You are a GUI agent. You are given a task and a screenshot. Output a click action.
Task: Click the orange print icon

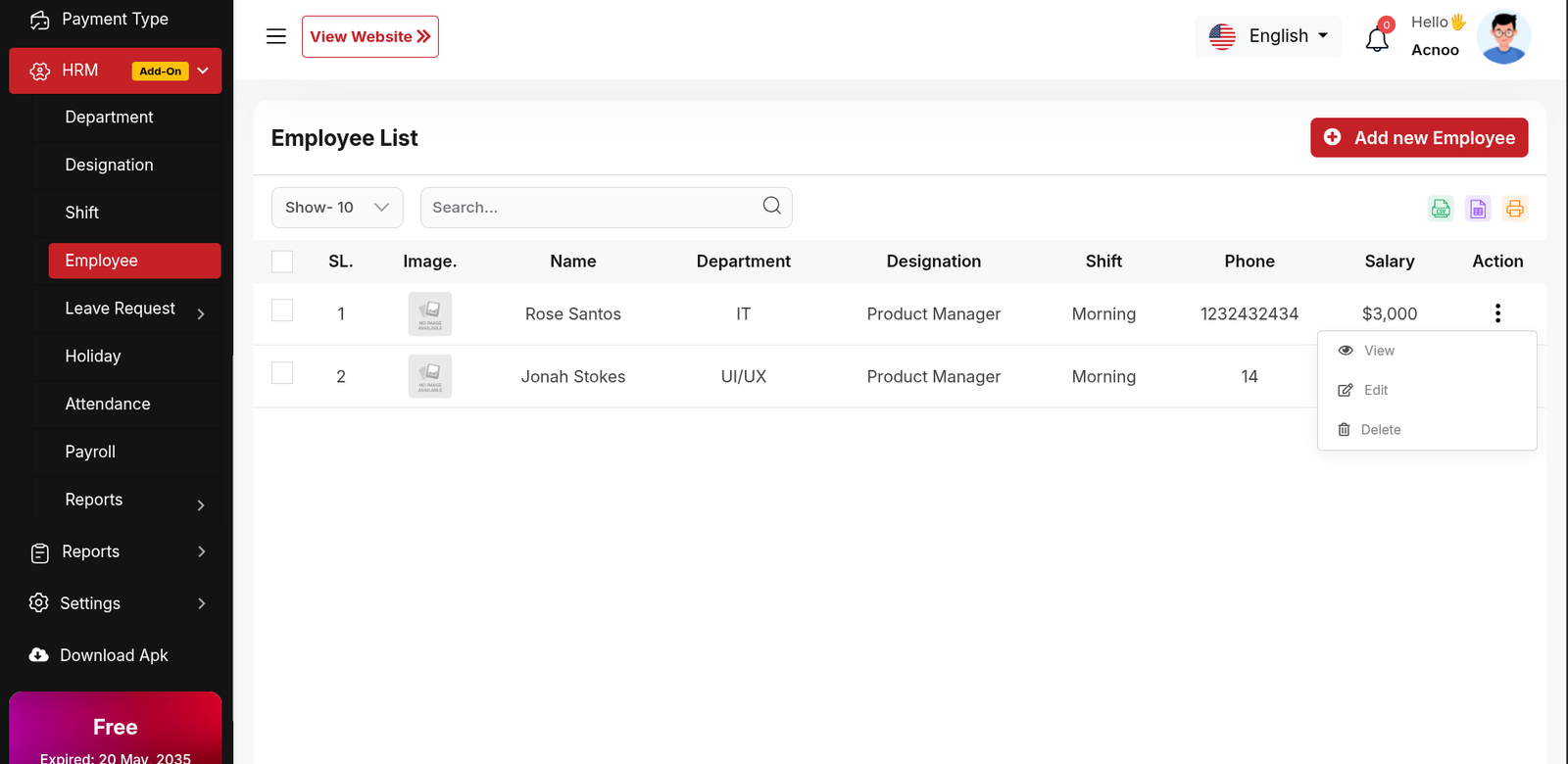pyautogui.click(x=1515, y=209)
